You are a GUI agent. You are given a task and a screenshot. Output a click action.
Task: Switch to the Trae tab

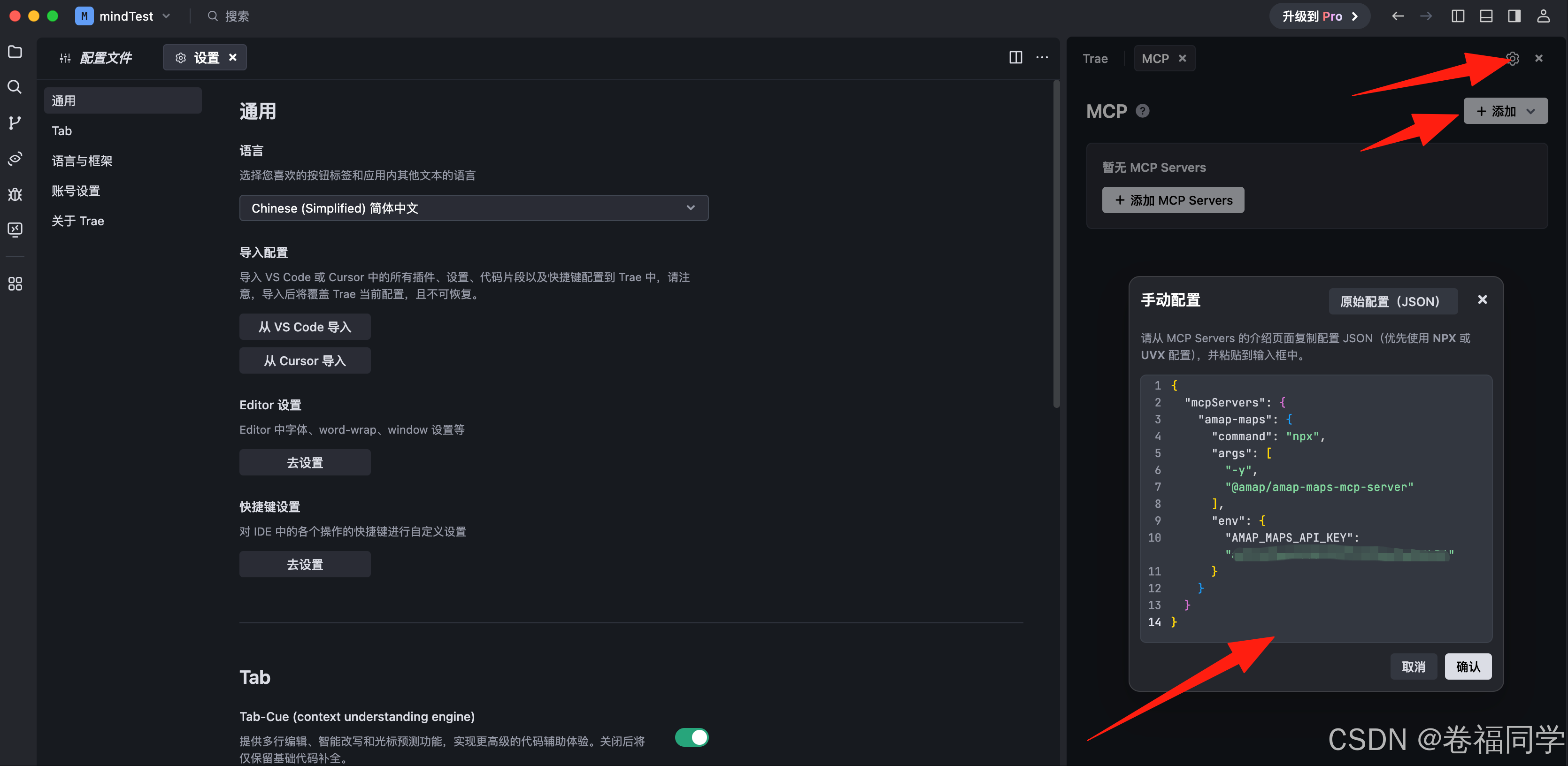(x=1095, y=58)
